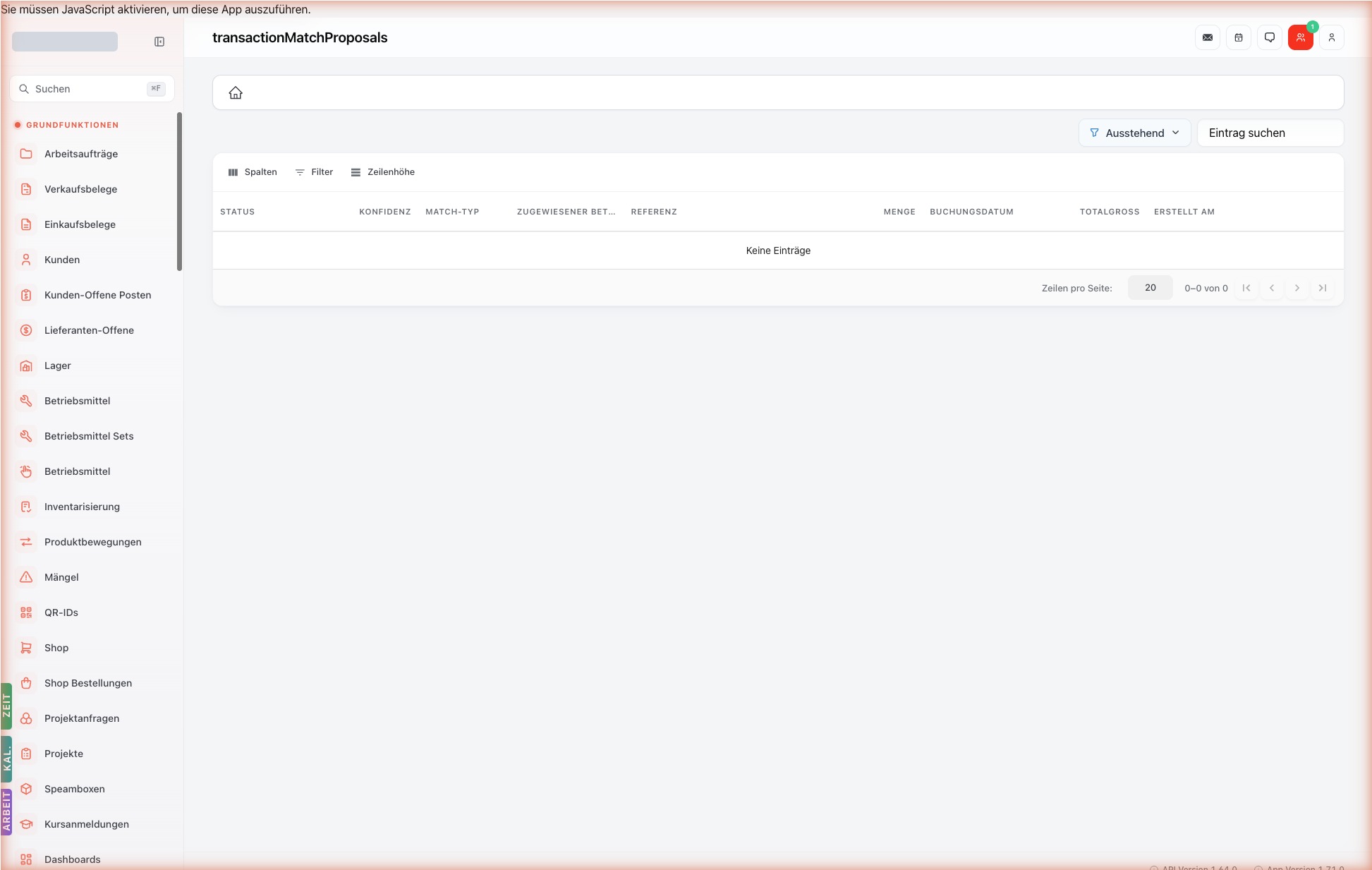Screen dimensions: 1372x870
Task: Open the chat bubble icon in header
Action: [x=1270, y=37]
